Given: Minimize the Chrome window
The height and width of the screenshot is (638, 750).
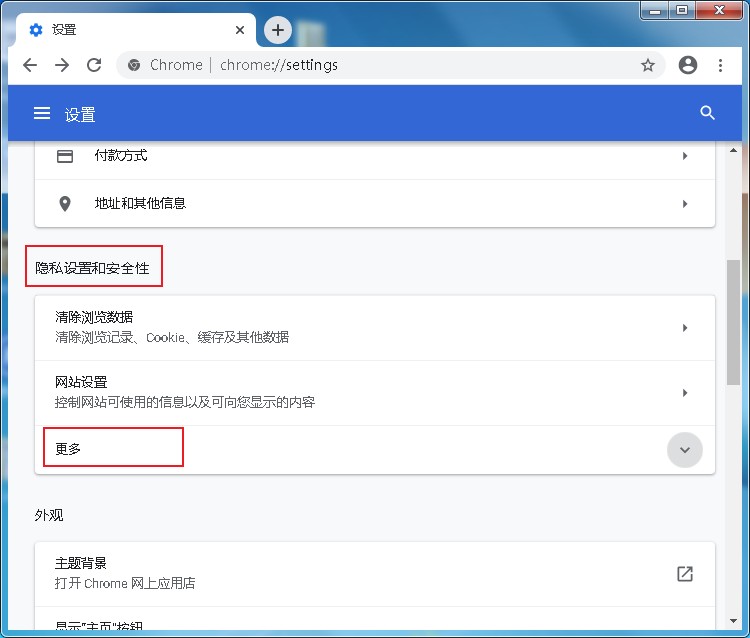Looking at the screenshot, I should tap(655, 10).
